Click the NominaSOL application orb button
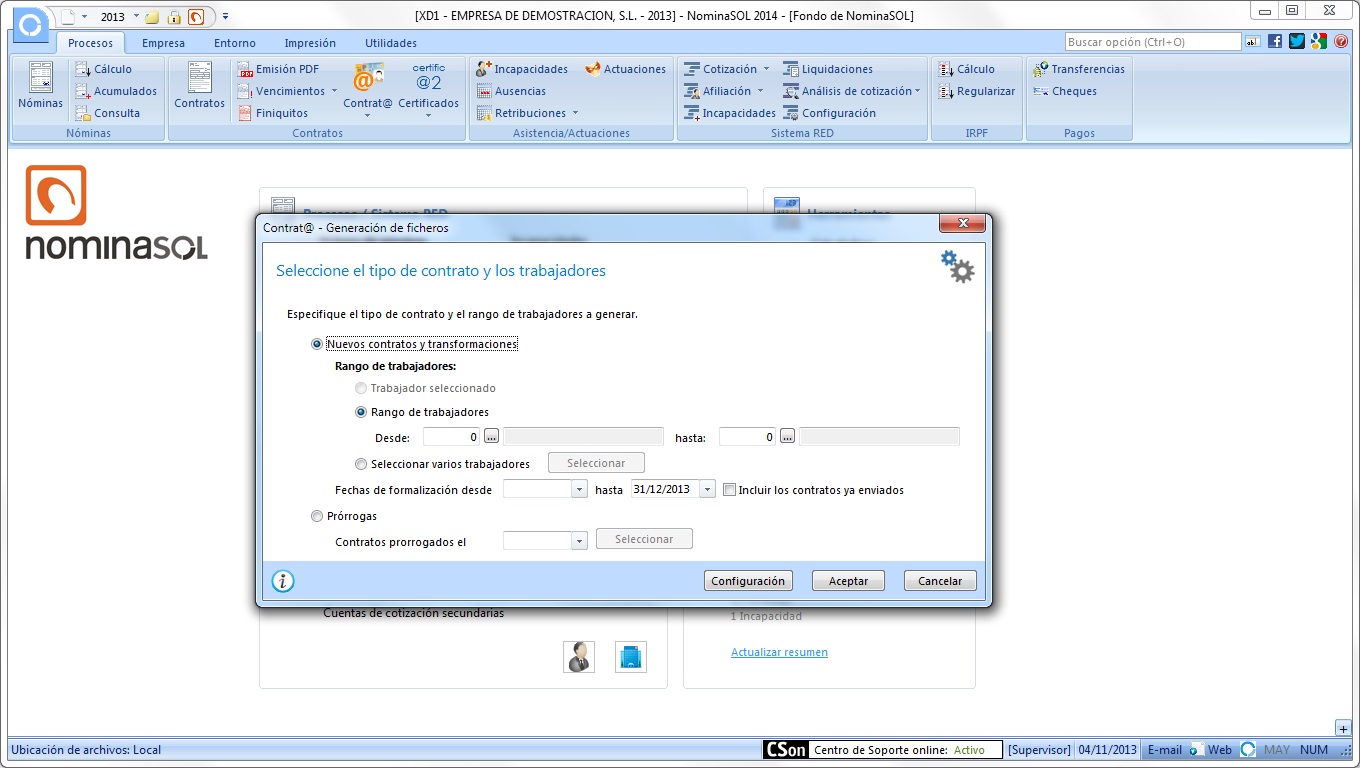This screenshot has height=768, width=1360. (31, 24)
